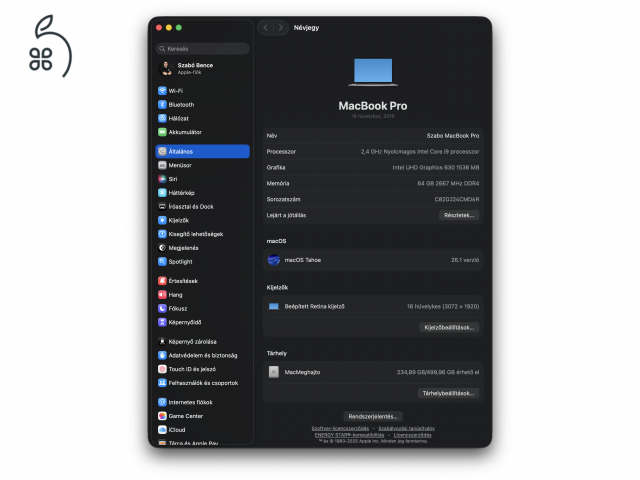Open the Kijelzők displays icon

(x=162, y=220)
